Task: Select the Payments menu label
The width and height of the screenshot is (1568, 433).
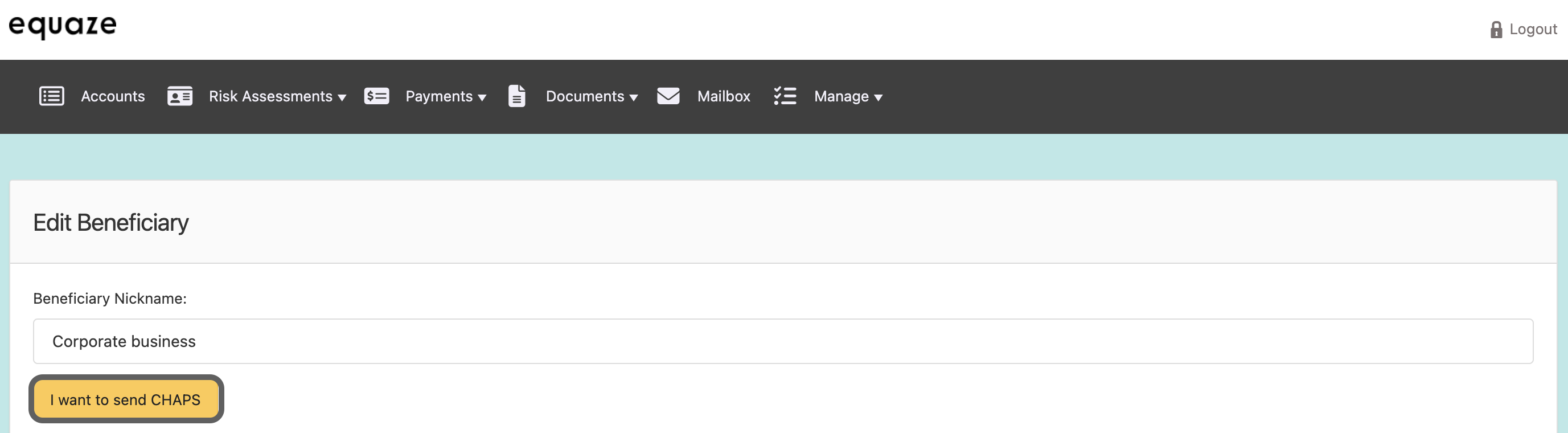Action: 438,96
